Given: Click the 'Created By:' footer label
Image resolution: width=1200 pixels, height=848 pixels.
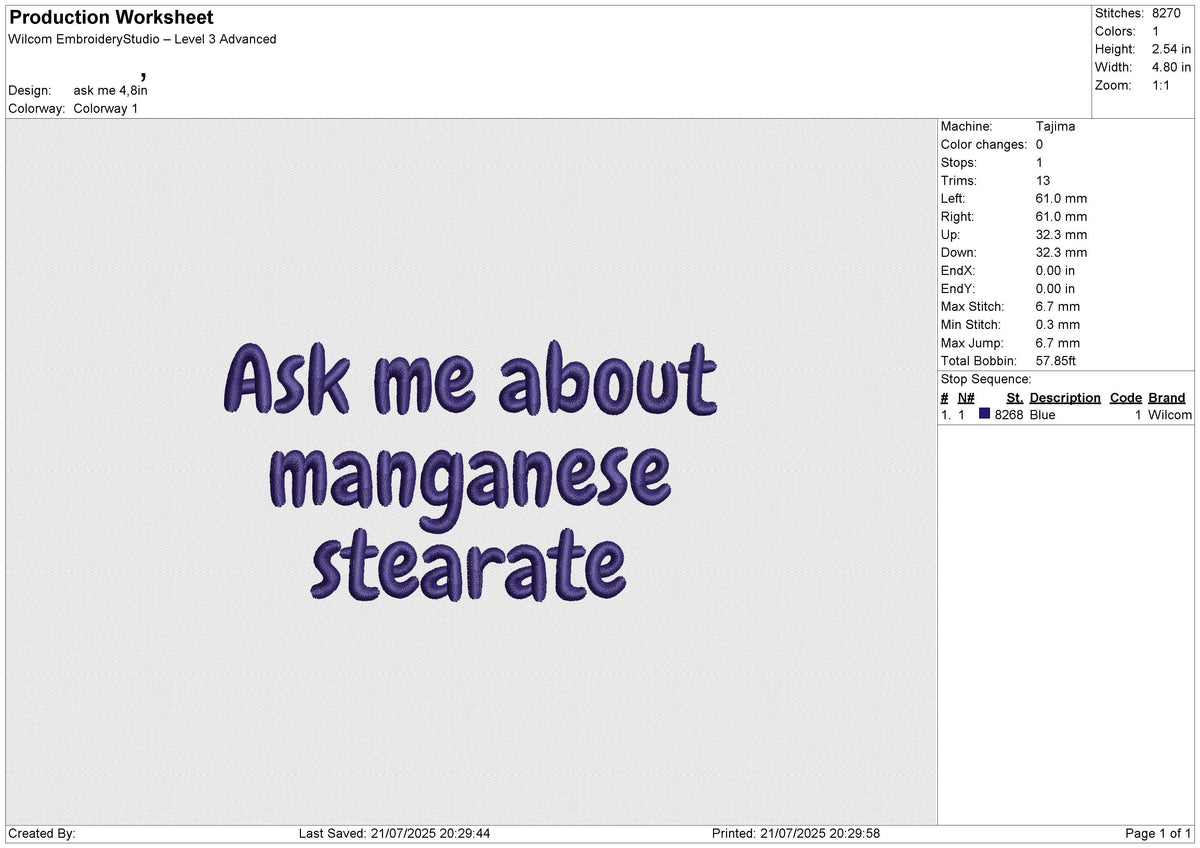Looking at the screenshot, I should pyautogui.click(x=42, y=833).
